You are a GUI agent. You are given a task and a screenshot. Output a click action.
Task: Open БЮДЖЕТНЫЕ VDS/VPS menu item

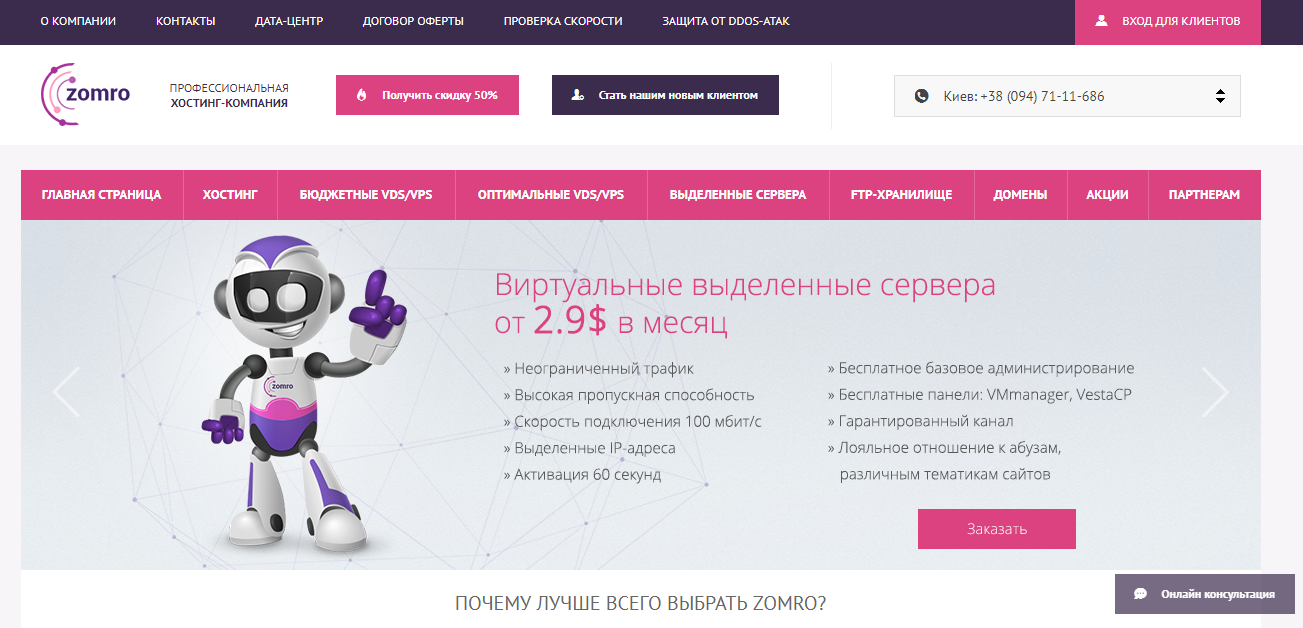tap(366, 195)
